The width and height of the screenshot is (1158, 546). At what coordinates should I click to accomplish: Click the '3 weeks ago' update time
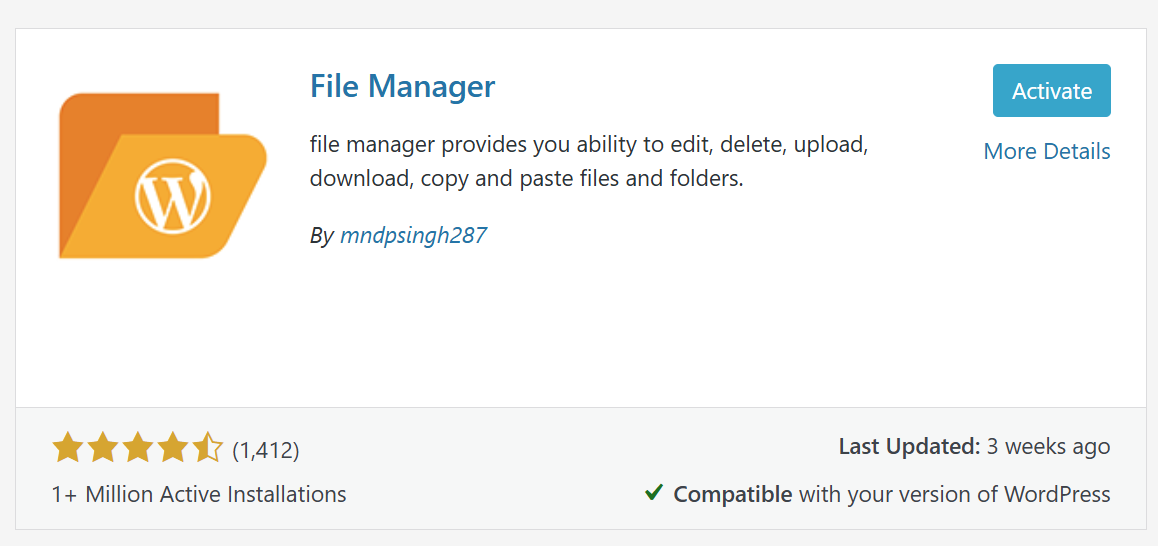click(1048, 447)
